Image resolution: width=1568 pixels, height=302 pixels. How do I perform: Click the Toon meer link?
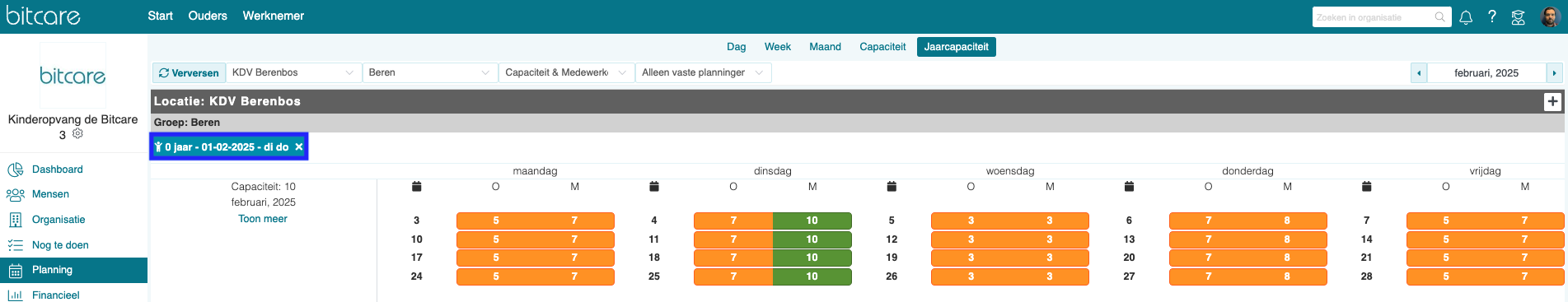[263, 219]
